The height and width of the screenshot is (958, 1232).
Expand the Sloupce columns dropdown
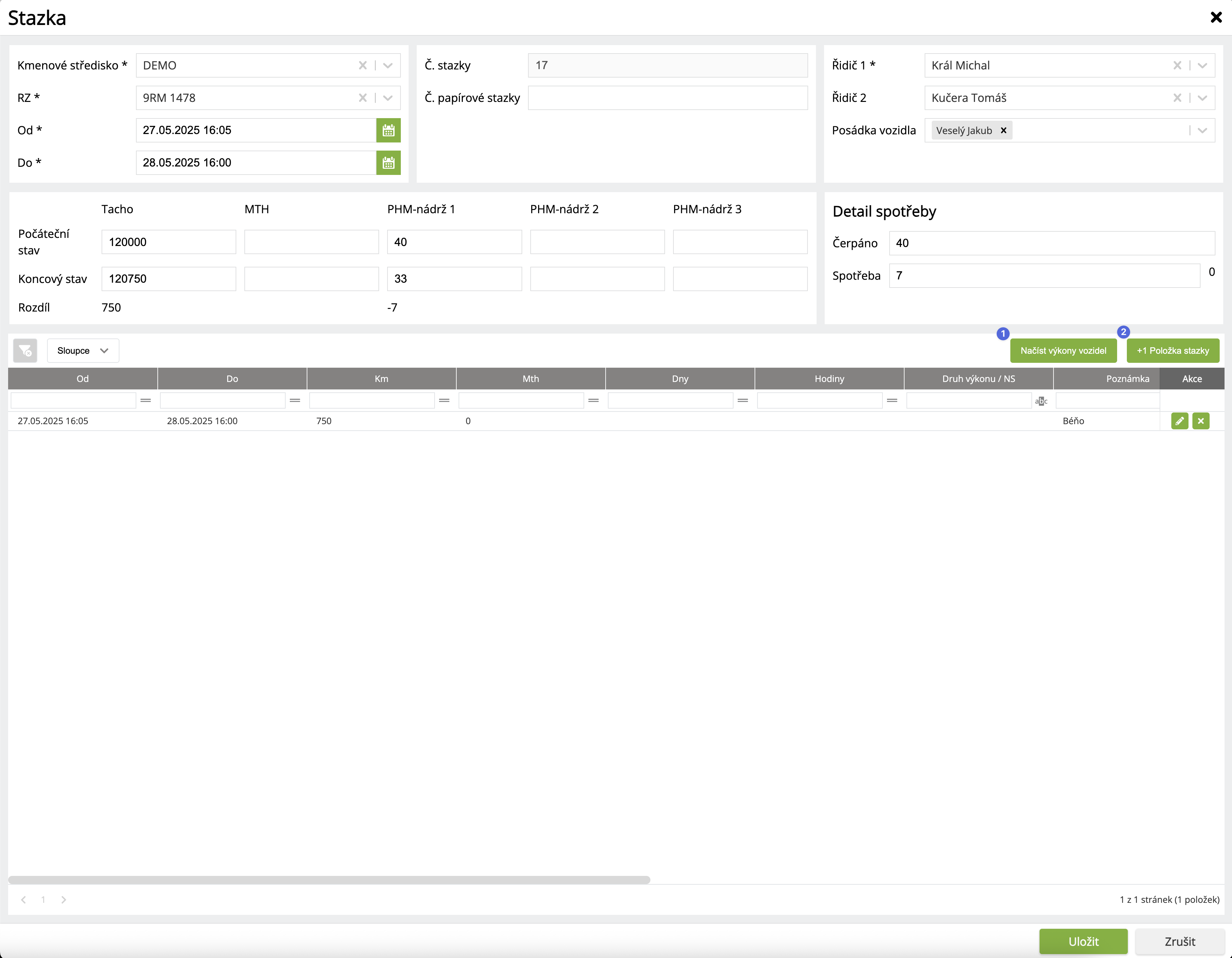coord(82,350)
